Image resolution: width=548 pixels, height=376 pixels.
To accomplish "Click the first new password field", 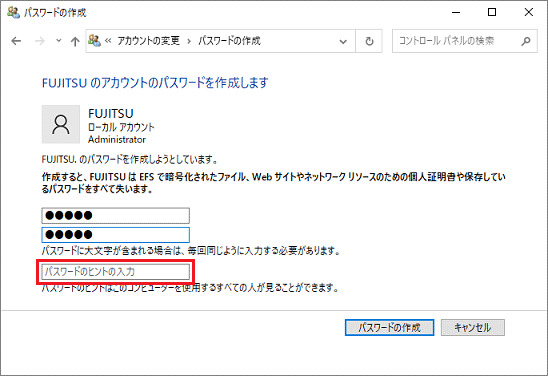I will 116,216.
